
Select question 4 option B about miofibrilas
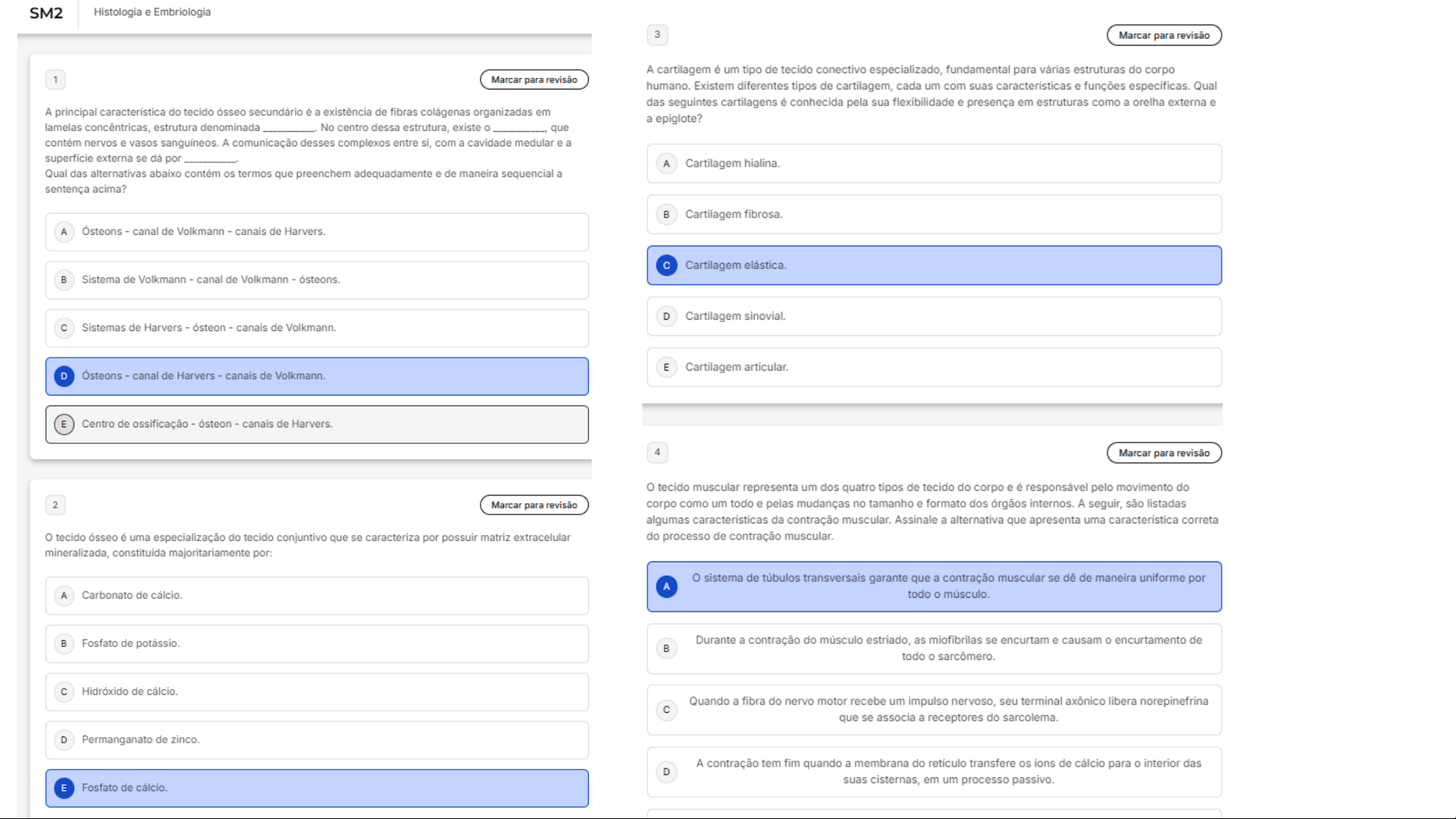[933, 649]
